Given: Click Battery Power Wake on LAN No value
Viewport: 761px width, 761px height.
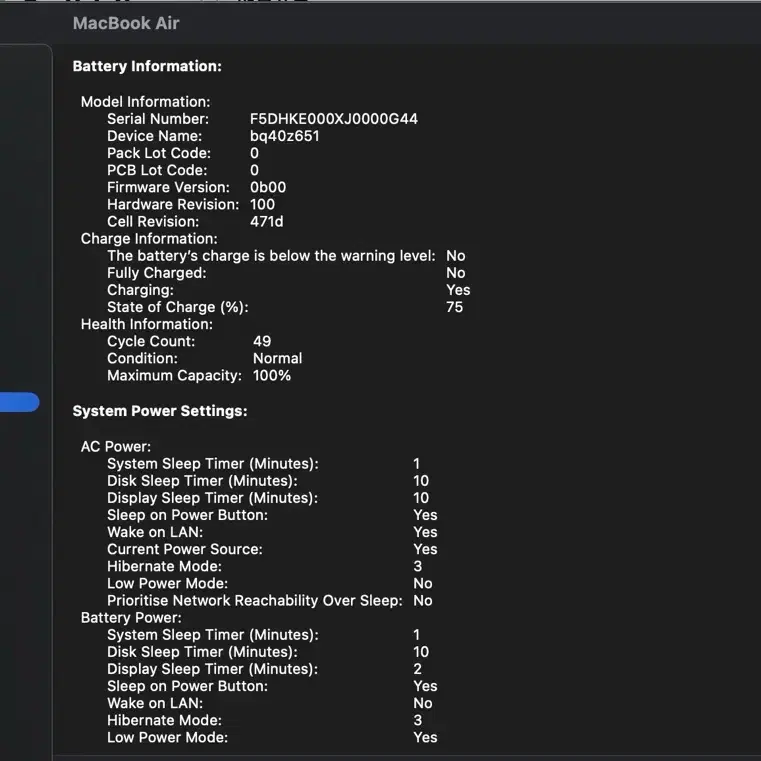Looking at the screenshot, I should (x=423, y=703).
